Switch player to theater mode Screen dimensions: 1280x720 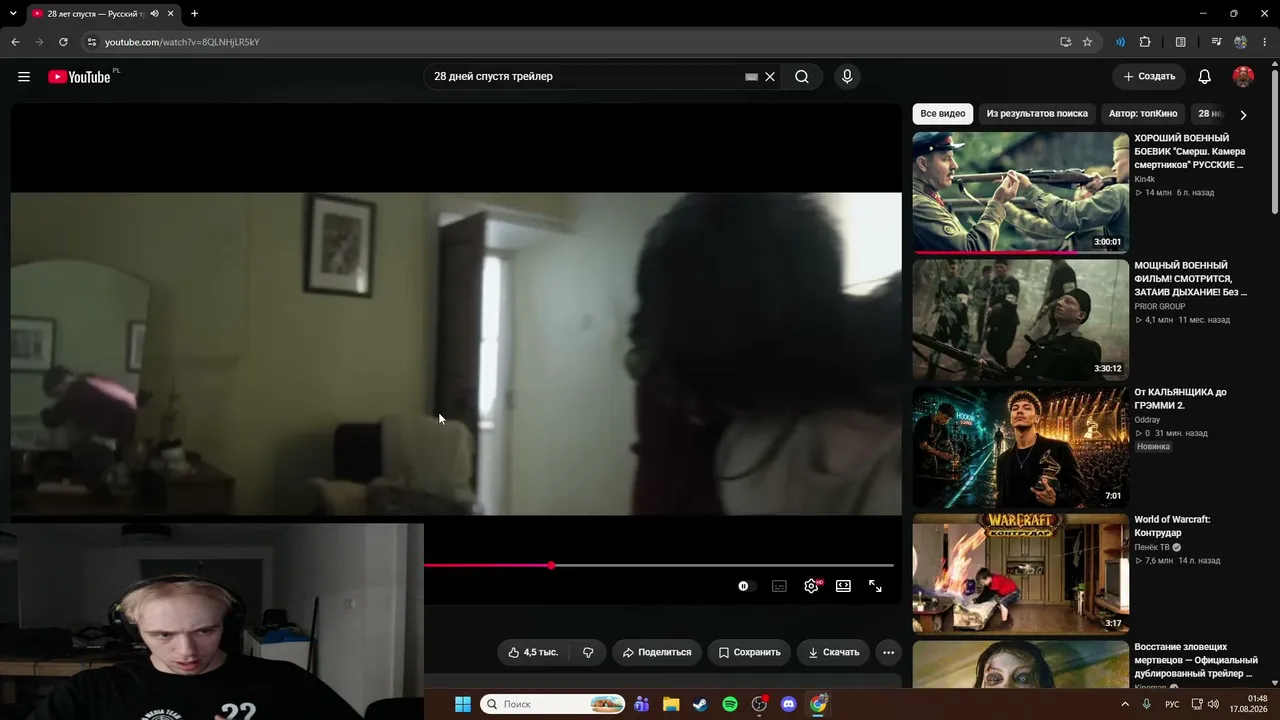point(843,586)
